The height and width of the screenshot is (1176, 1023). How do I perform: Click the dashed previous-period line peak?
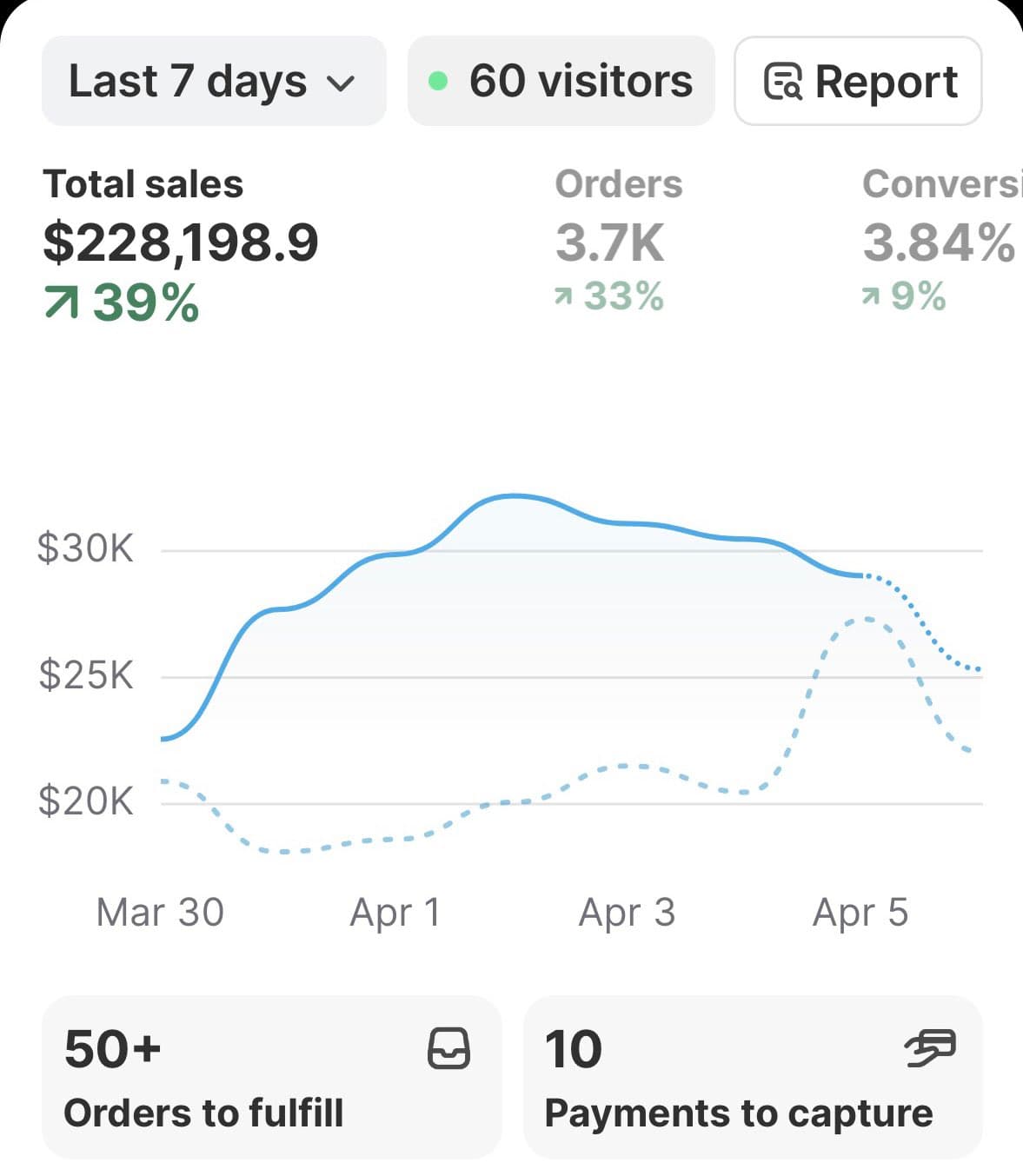click(x=865, y=619)
